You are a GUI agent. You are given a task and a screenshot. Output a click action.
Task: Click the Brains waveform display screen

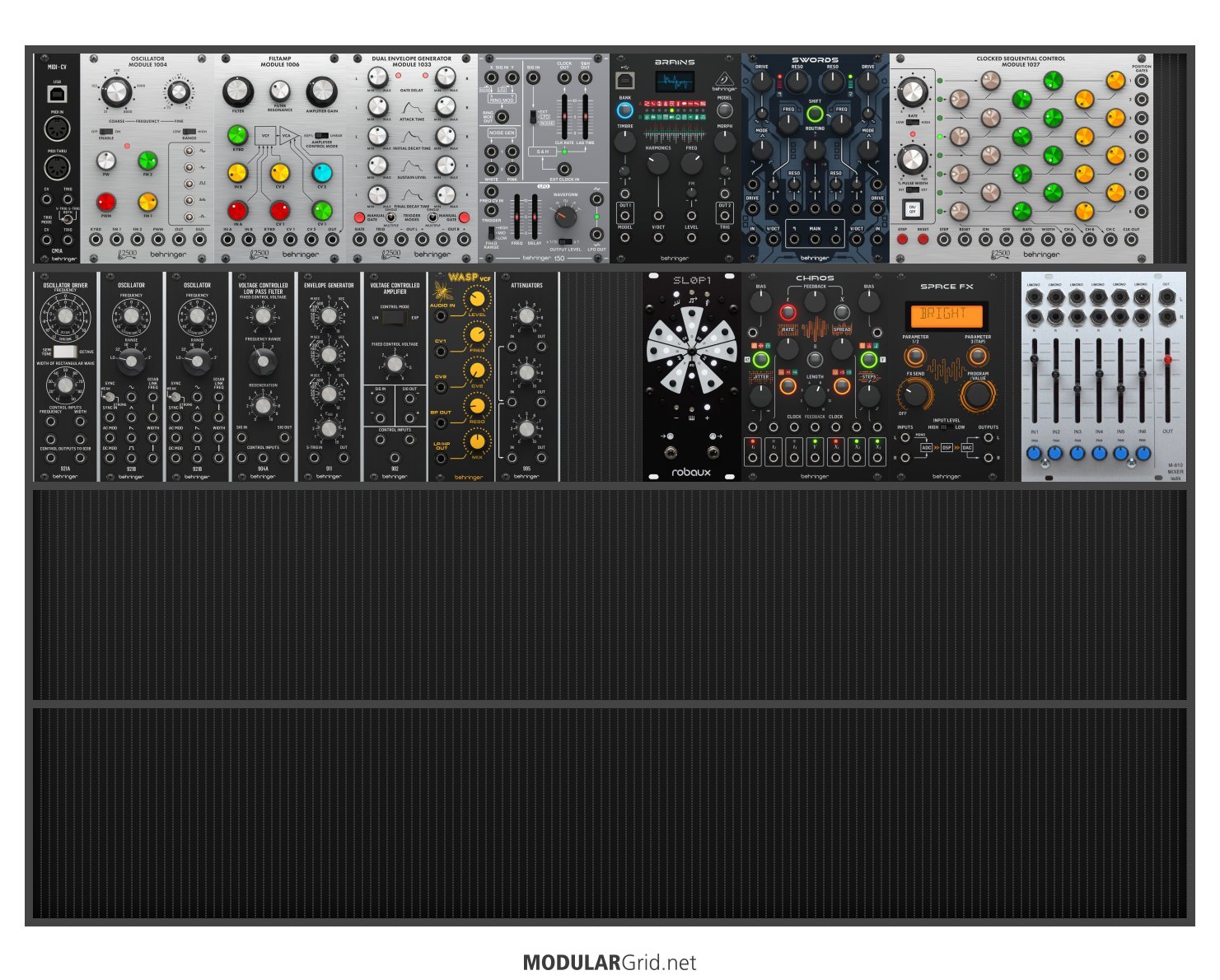pos(675,82)
